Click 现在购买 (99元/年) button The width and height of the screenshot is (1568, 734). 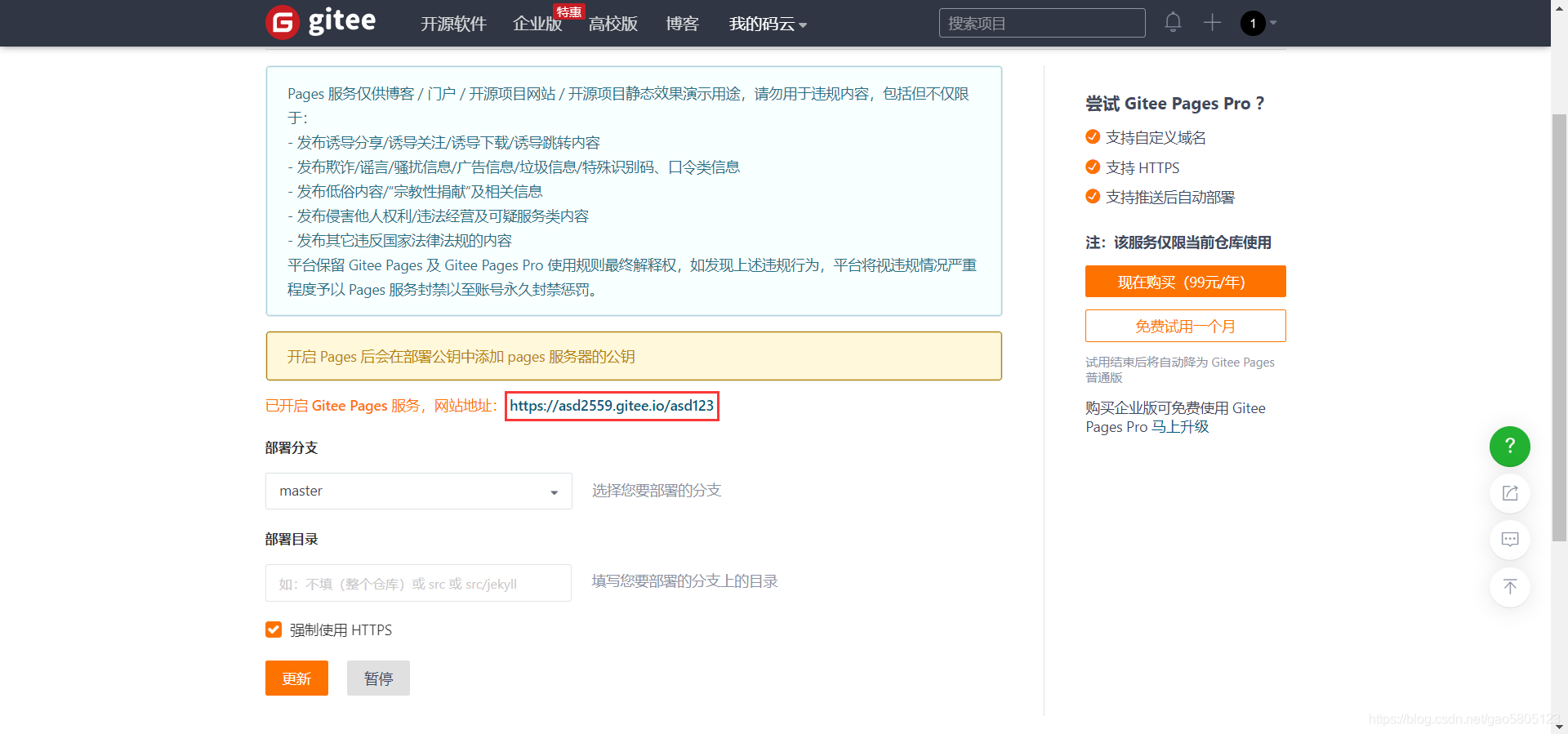1185,282
